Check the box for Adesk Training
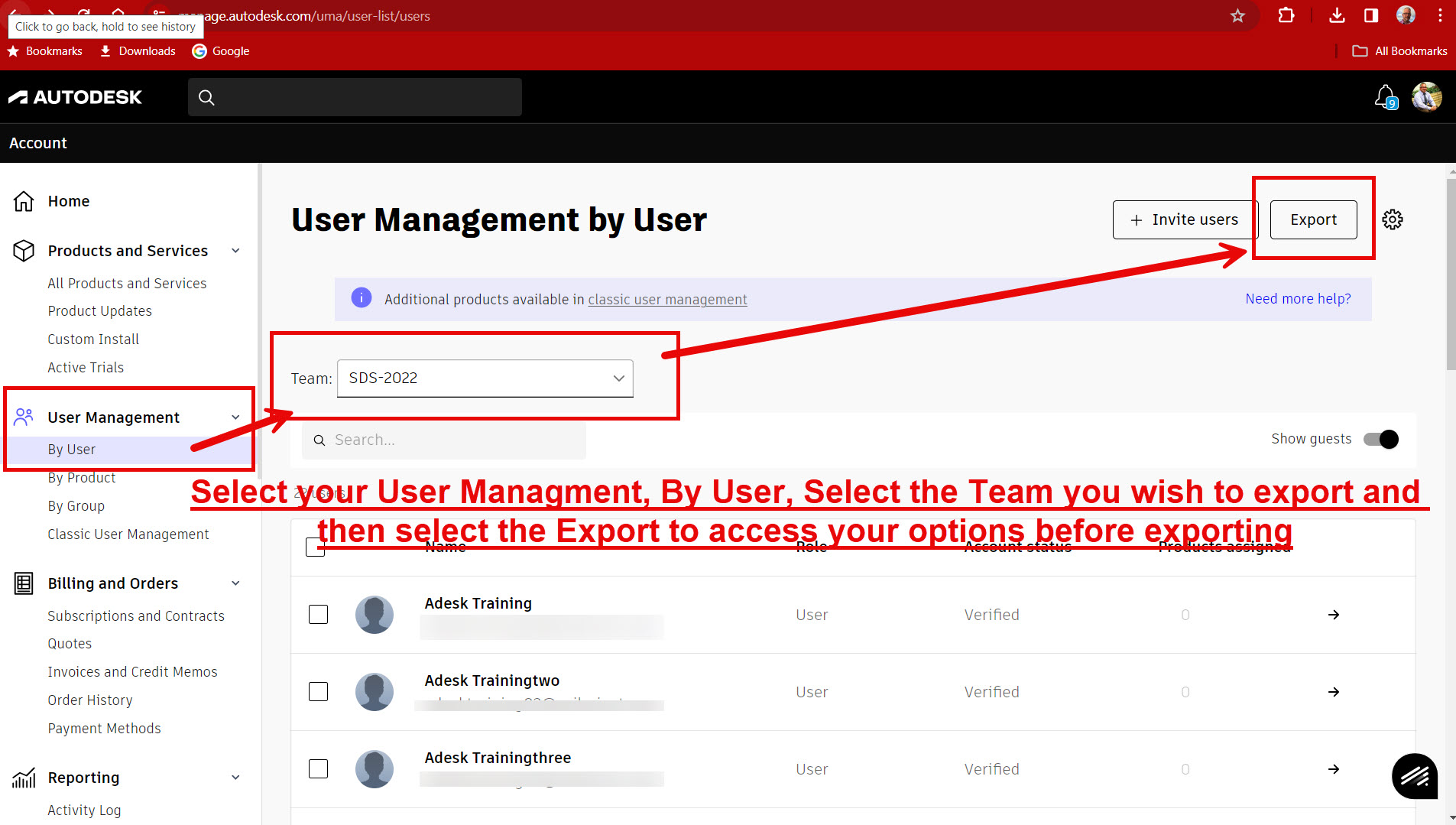The height and width of the screenshot is (825, 1456). 318,615
